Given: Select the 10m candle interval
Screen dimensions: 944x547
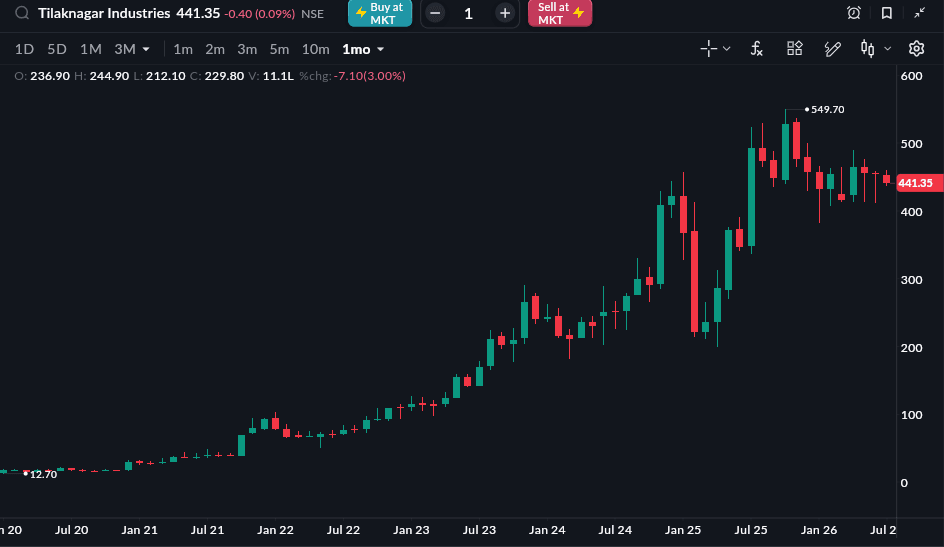Looking at the screenshot, I should [x=315, y=49].
